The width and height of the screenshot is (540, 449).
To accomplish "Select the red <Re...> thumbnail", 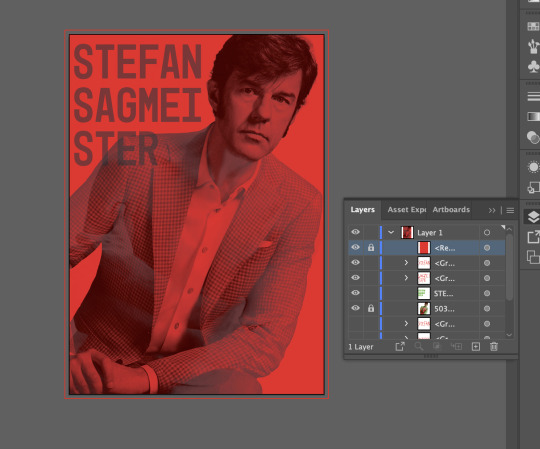I will click(424, 248).
